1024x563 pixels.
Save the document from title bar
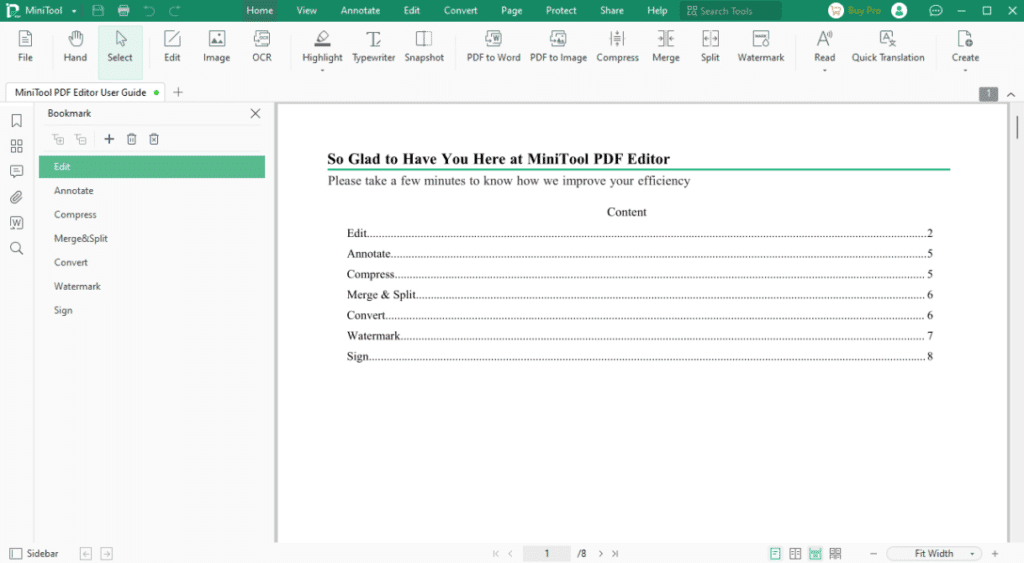tap(98, 10)
